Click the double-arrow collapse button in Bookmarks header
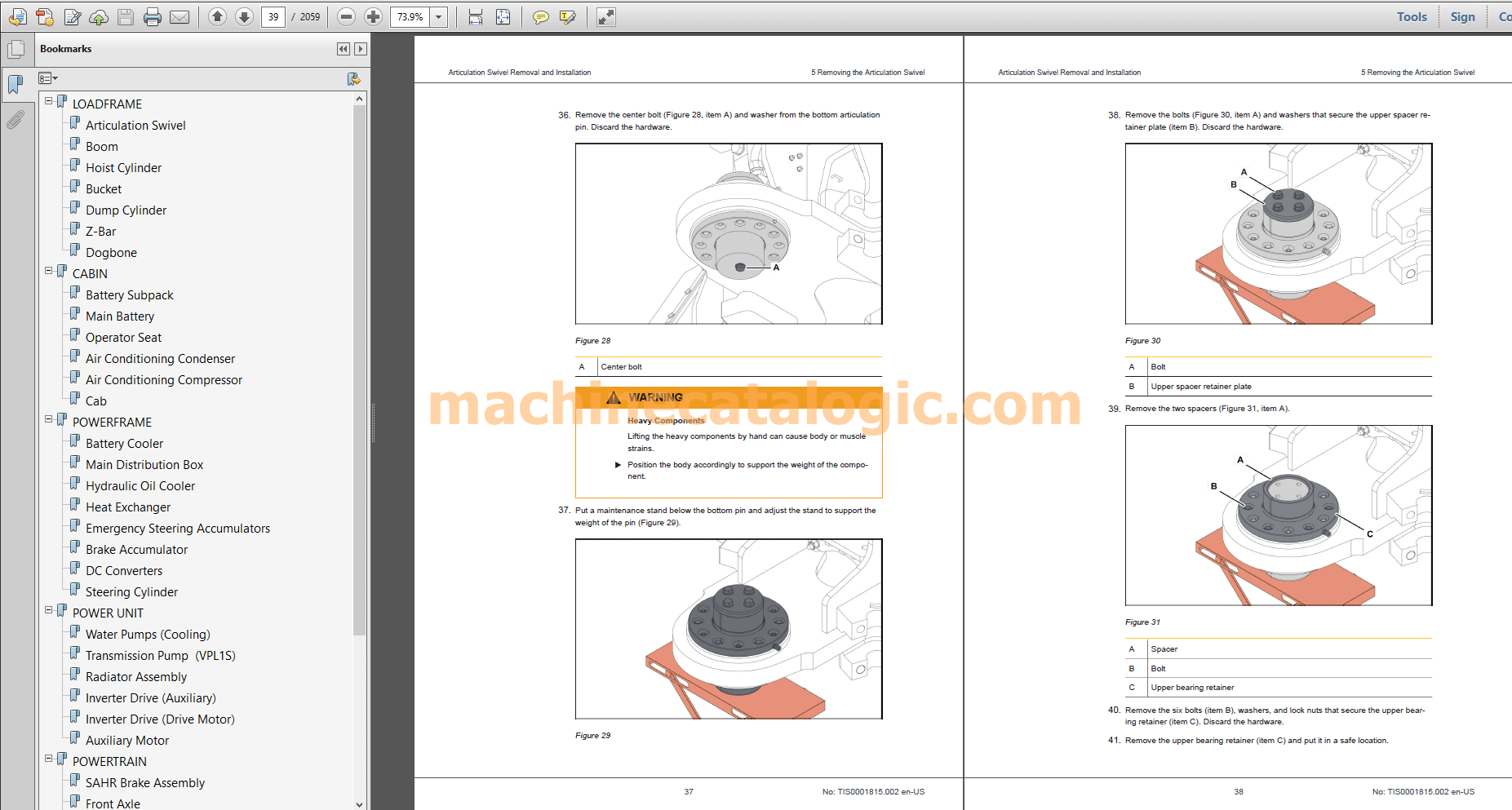 [x=344, y=49]
